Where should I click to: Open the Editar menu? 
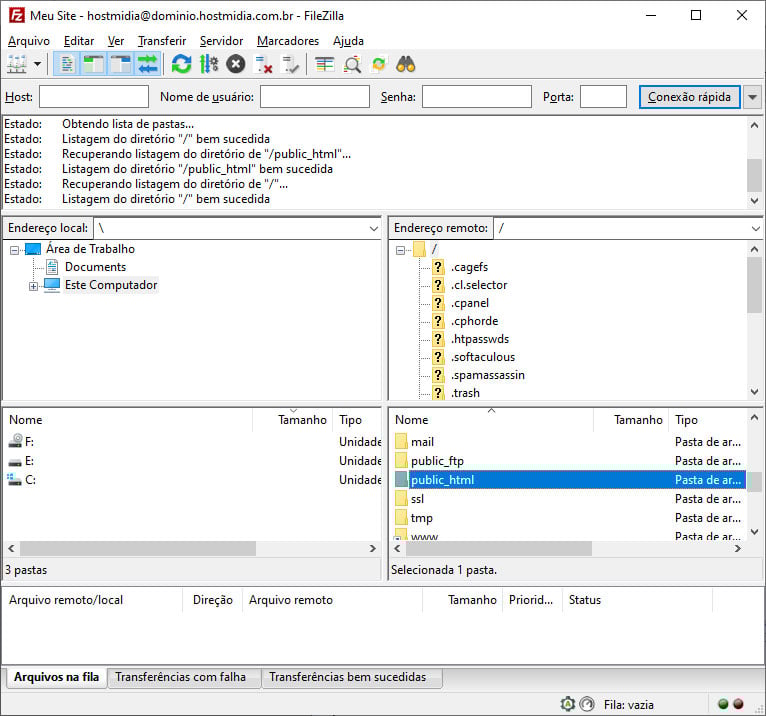coord(79,41)
